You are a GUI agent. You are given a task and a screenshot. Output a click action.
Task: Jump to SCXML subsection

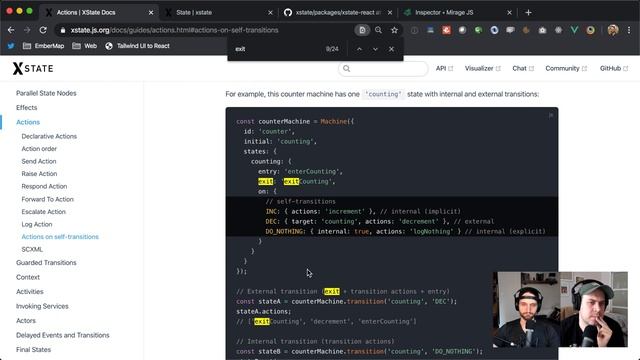click(x=32, y=249)
